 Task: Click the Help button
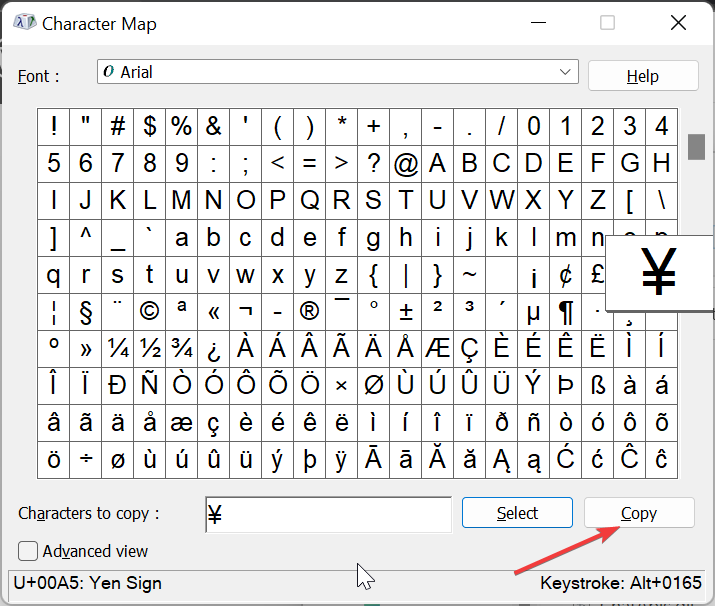click(643, 76)
